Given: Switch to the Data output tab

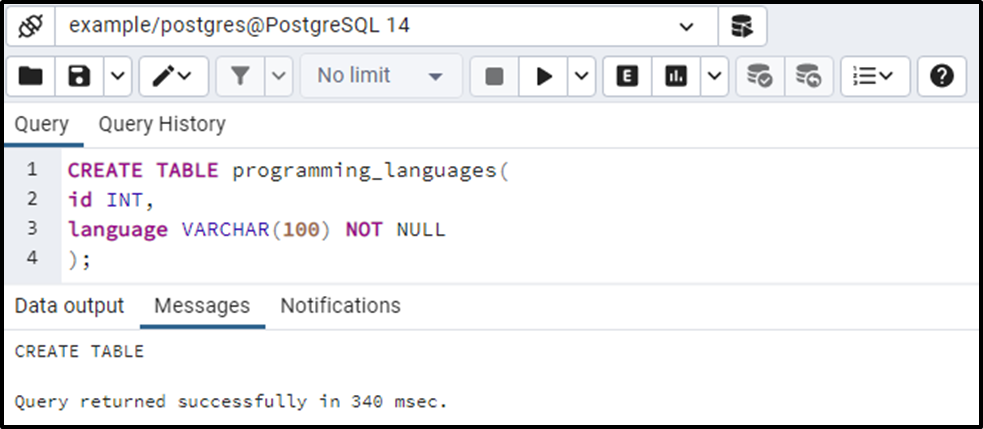Looking at the screenshot, I should pos(69,305).
